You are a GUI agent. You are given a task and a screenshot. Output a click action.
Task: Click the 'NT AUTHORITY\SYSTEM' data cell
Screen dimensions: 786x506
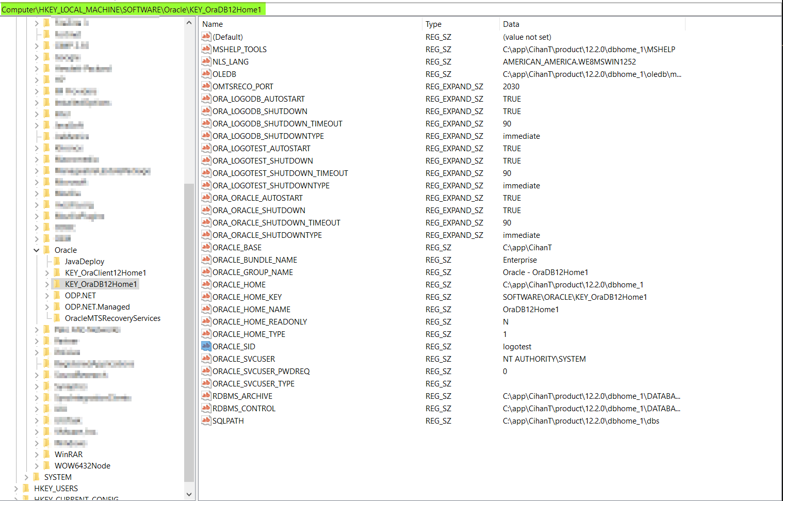tap(544, 359)
